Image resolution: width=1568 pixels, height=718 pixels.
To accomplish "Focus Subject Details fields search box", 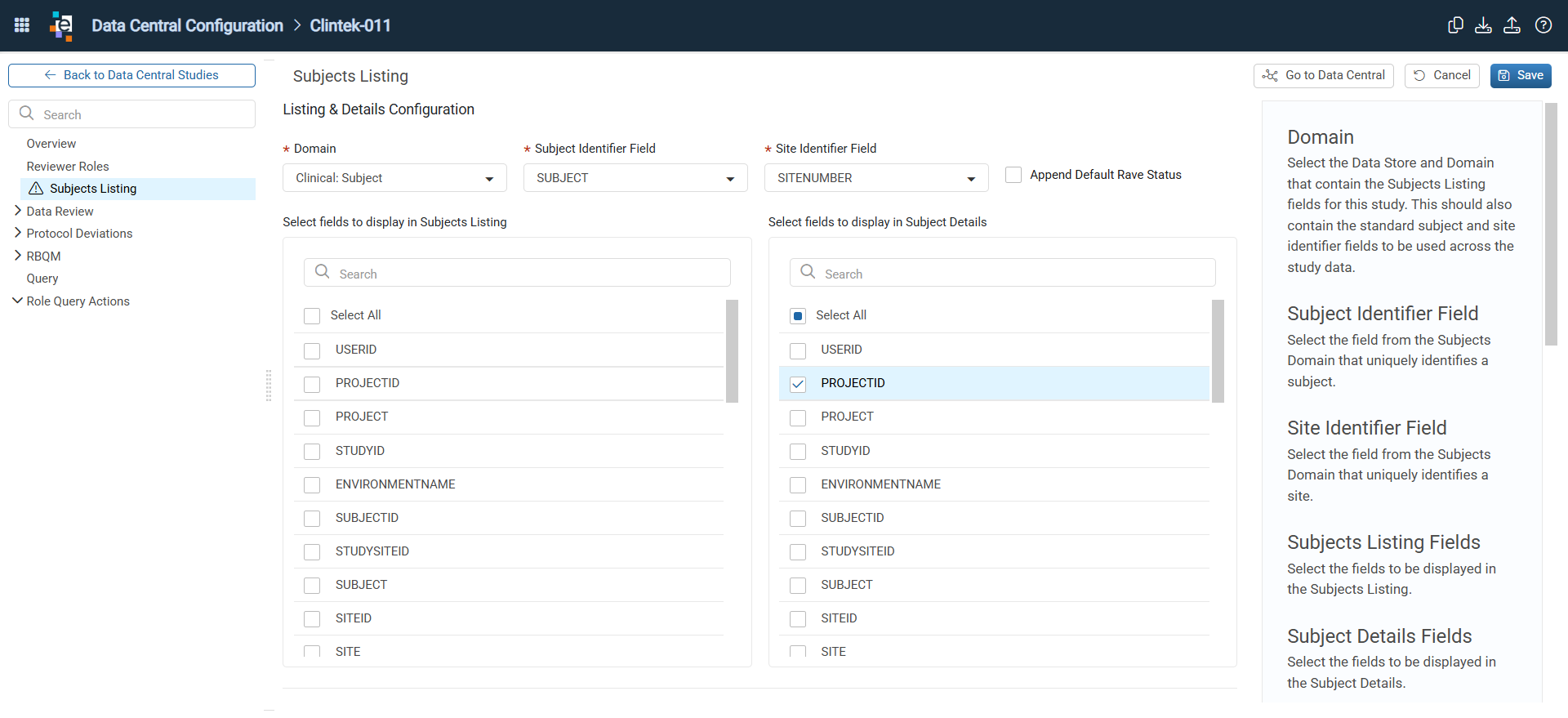I will click(1002, 273).
